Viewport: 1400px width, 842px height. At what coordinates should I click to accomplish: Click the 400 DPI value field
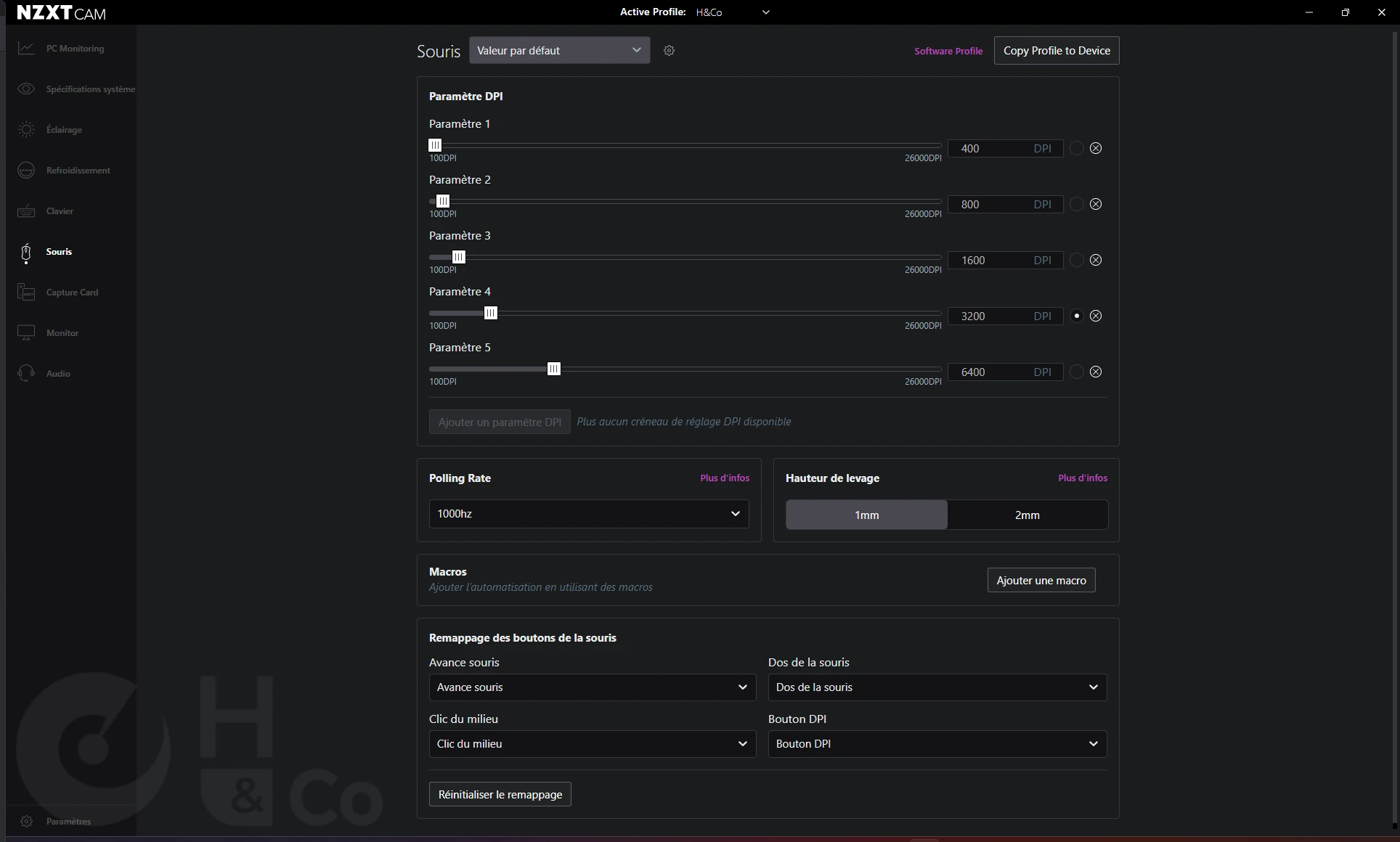[1006, 148]
